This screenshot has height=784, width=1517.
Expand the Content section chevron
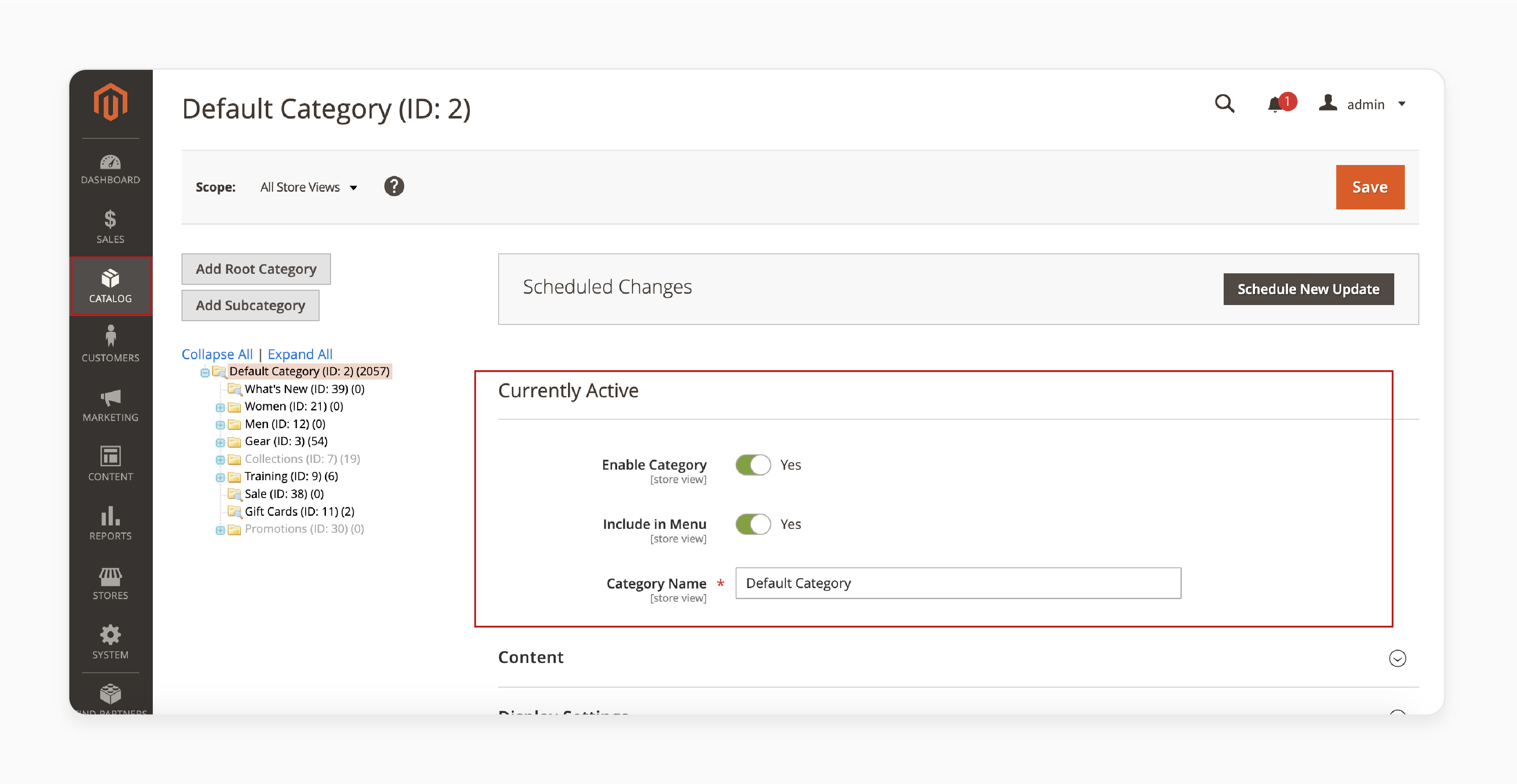coord(1398,658)
